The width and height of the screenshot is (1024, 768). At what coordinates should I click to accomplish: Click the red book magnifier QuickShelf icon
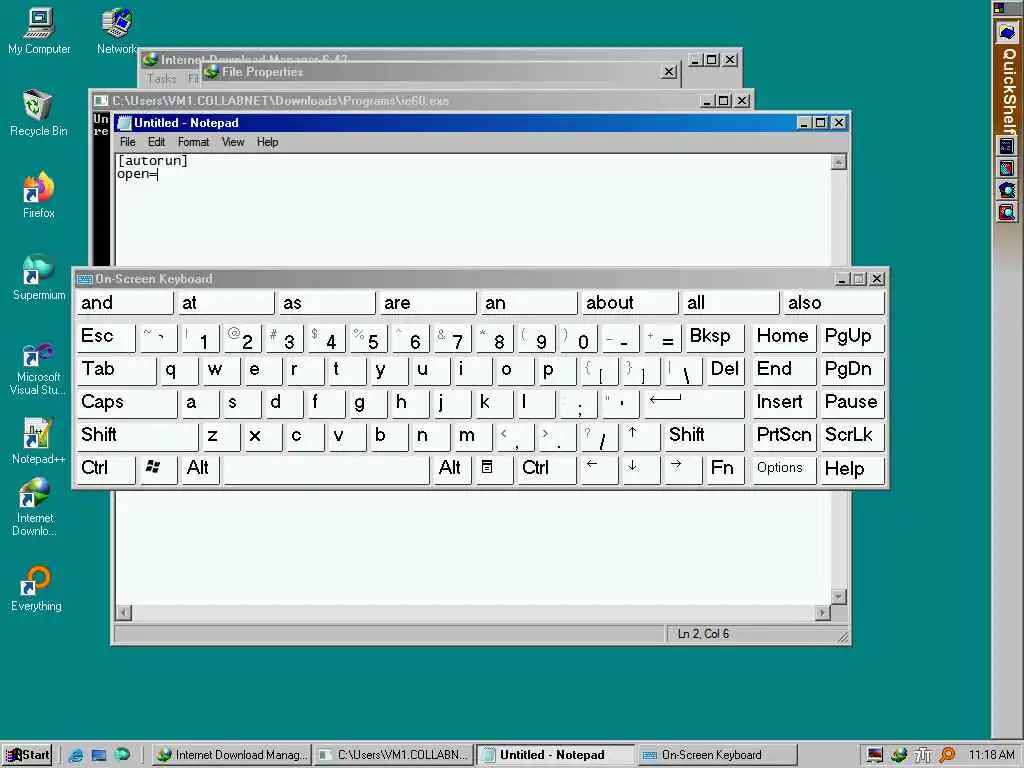(x=1006, y=212)
